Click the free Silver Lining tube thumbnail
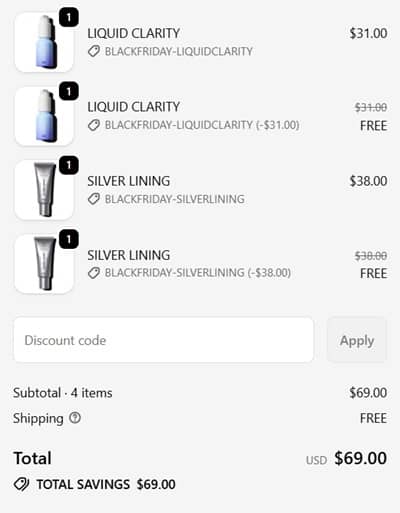Screen dimensions: 400x513 point(44,264)
